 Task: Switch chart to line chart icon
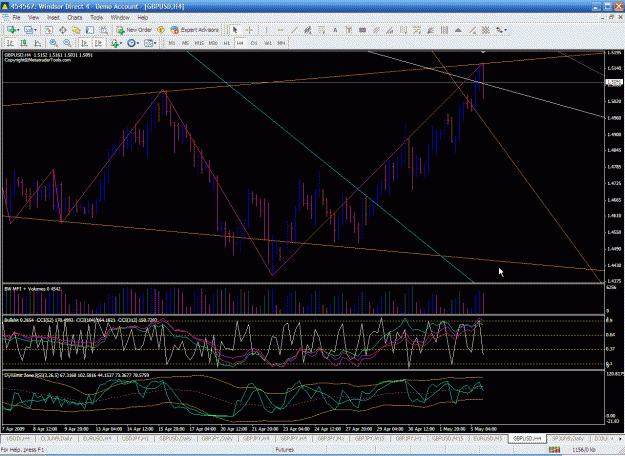(x=37, y=43)
